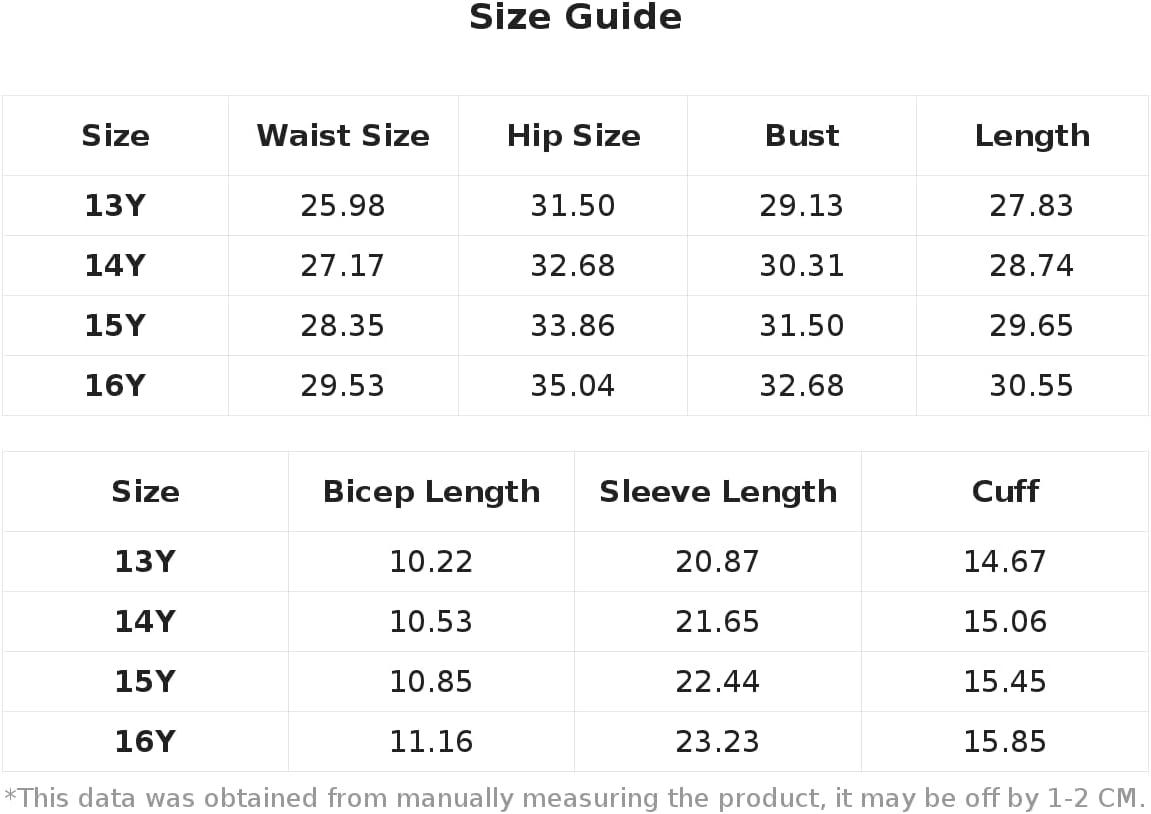The width and height of the screenshot is (1151, 814).
Task: Select the Bicep Length column header
Action: (x=432, y=492)
